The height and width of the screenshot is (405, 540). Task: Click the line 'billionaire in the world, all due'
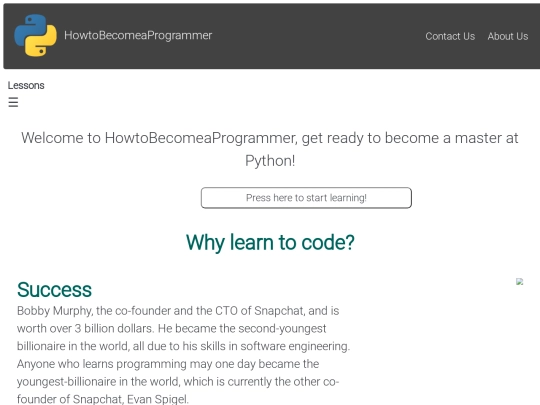click(184, 346)
